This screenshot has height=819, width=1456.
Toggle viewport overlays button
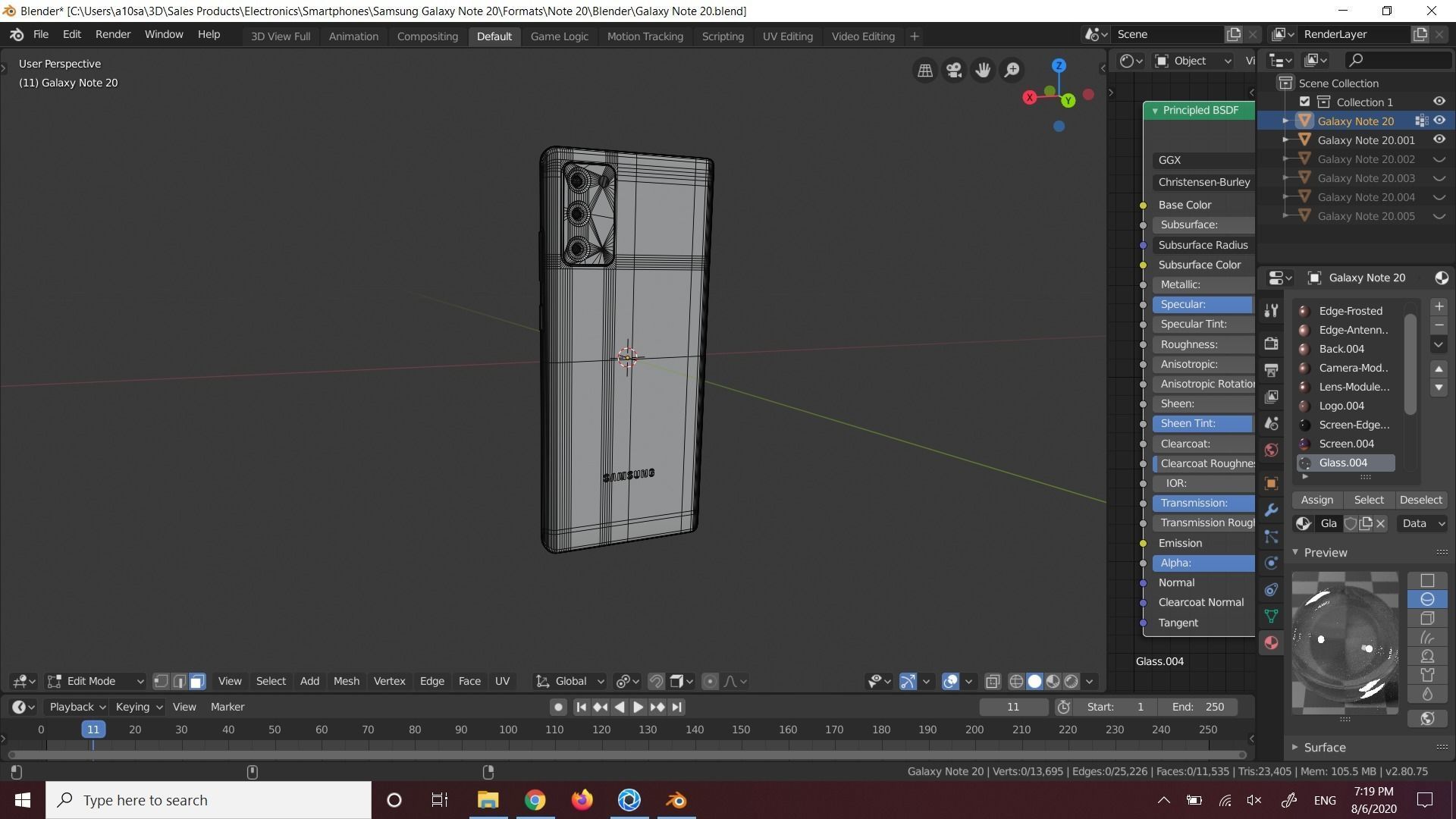pos(950,681)
